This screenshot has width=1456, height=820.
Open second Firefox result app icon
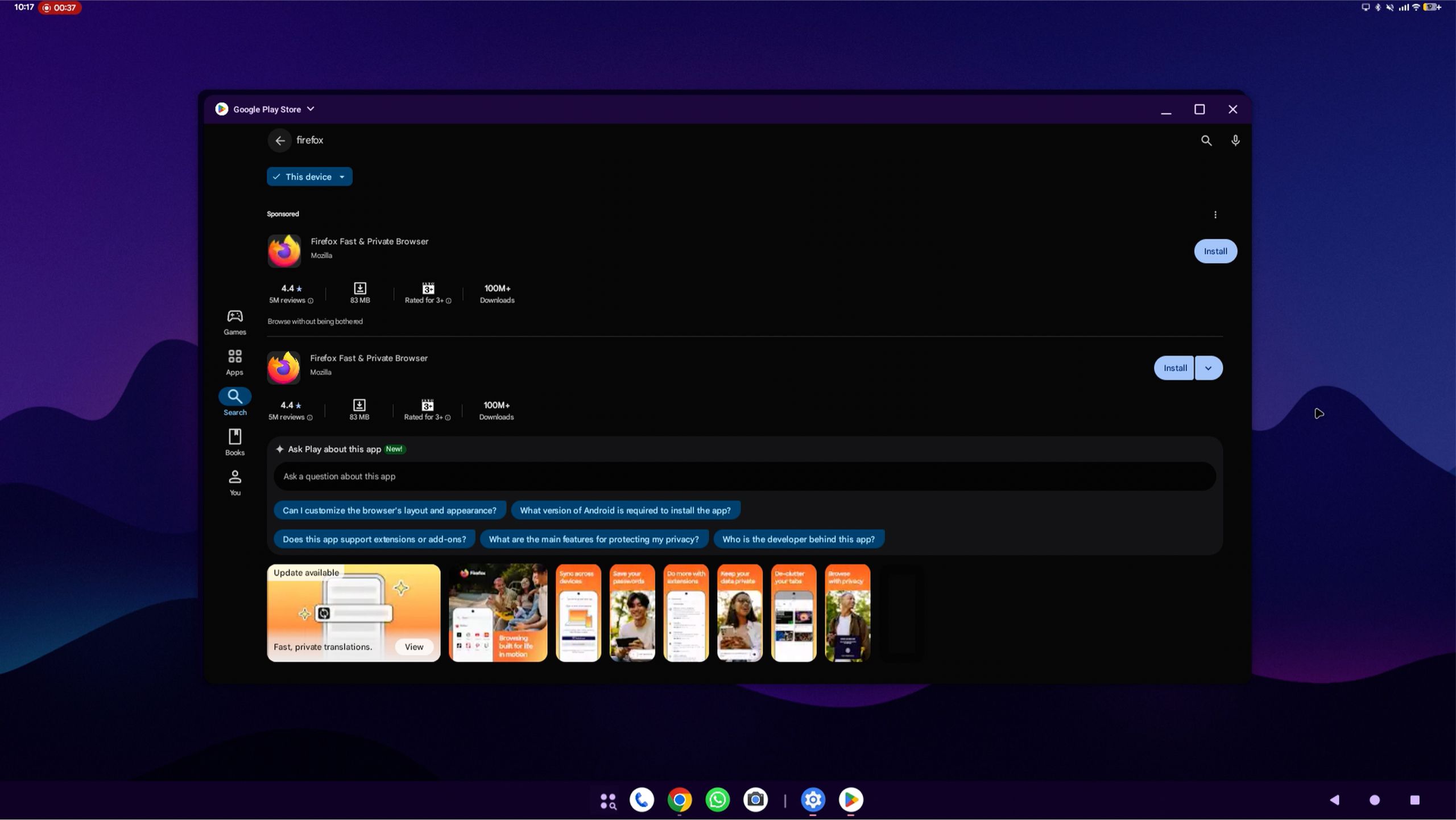(284, 368)
